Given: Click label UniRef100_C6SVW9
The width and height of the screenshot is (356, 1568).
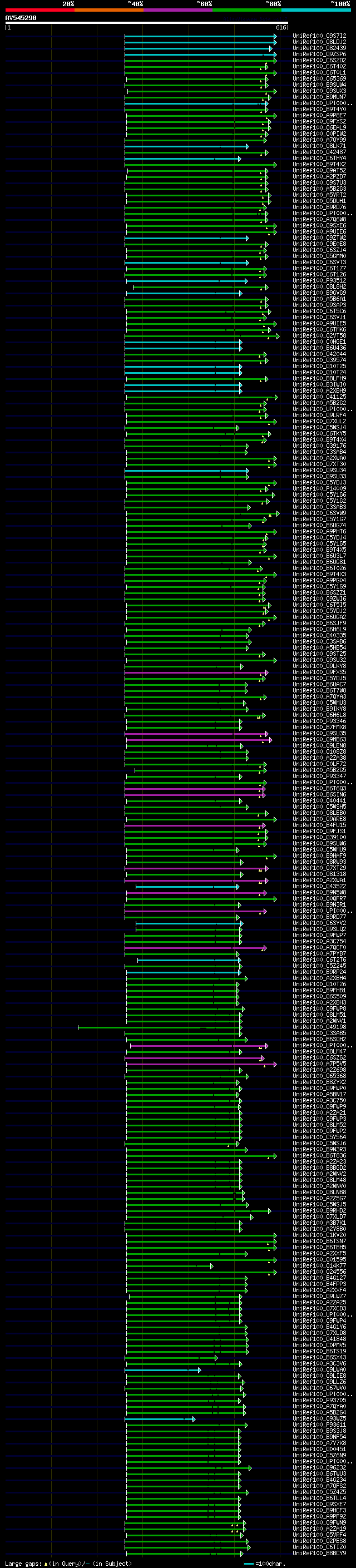Looking at the screenshot, I should [x=319, y=513].
